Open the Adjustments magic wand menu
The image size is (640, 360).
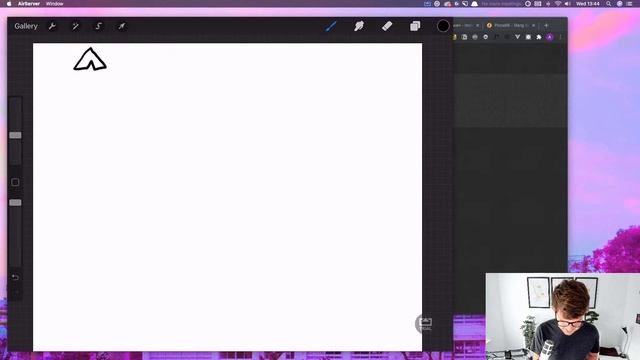76,26
